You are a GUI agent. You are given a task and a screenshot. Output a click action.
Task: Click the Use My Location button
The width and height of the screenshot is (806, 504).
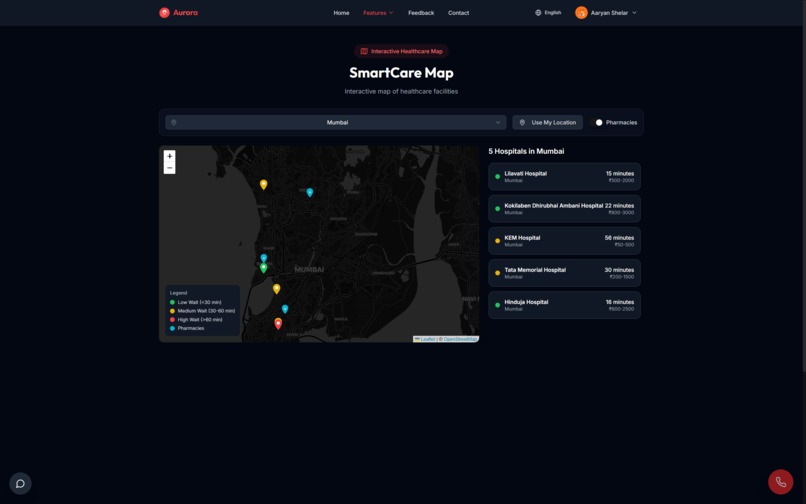tap(547, 122)
